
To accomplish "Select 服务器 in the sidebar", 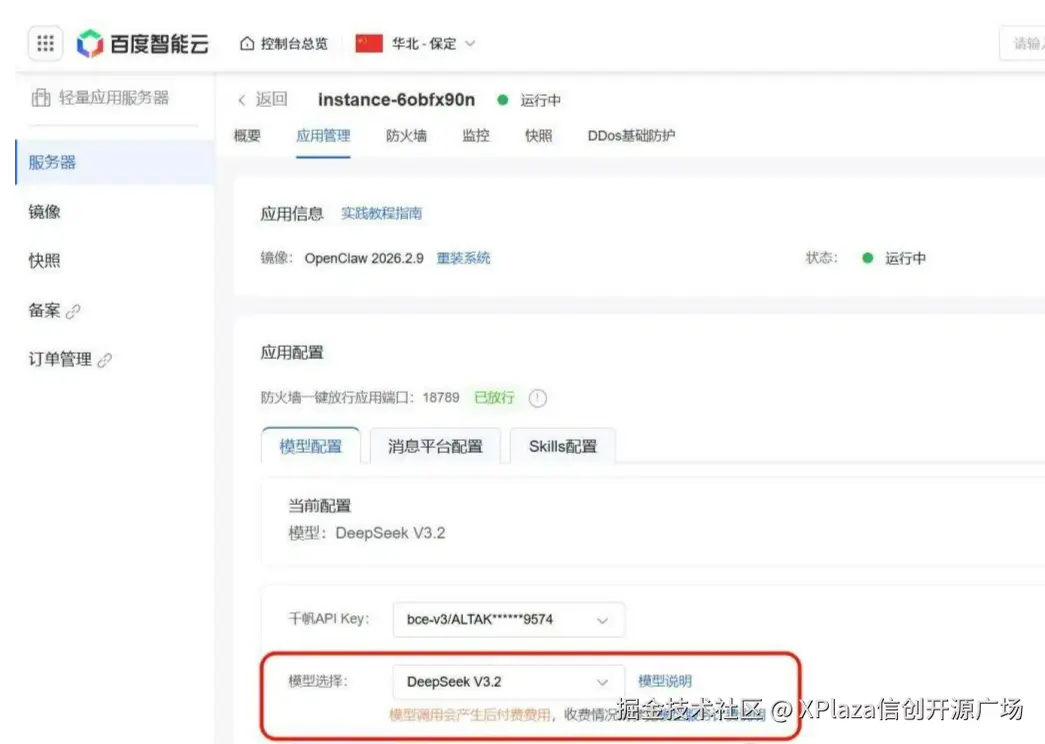I will pyautogui.click(x=115, y=162).
